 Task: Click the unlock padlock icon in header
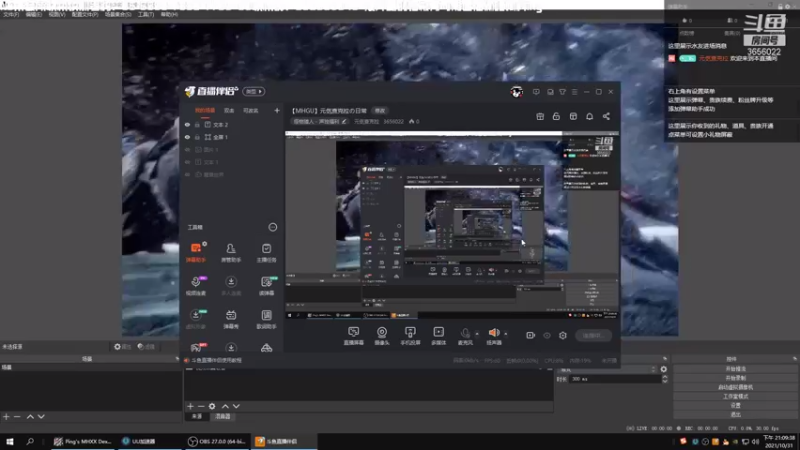[556, 116]
